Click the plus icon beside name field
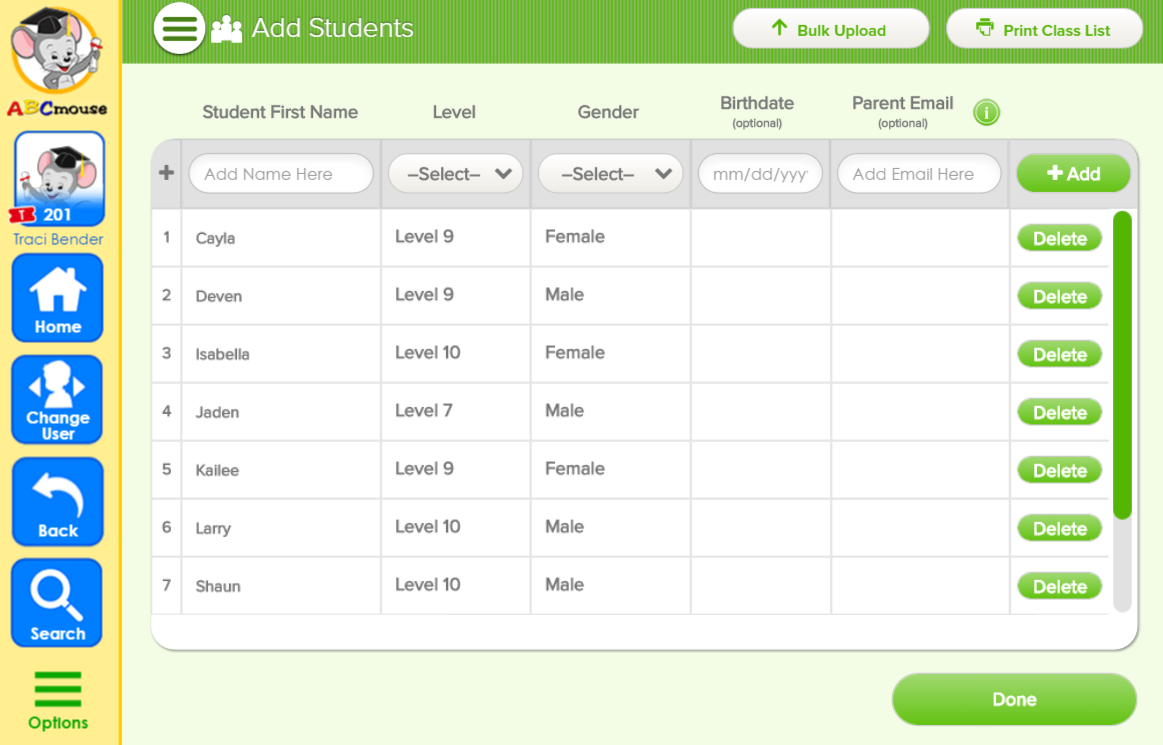This screenshot has width=1163, height=745. pyautogui.click(x=166, y=173)
